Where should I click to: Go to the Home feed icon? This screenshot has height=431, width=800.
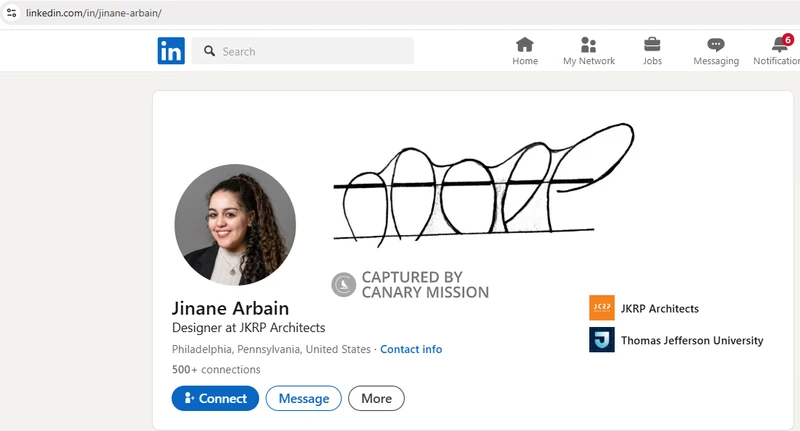tap(524, 44)
